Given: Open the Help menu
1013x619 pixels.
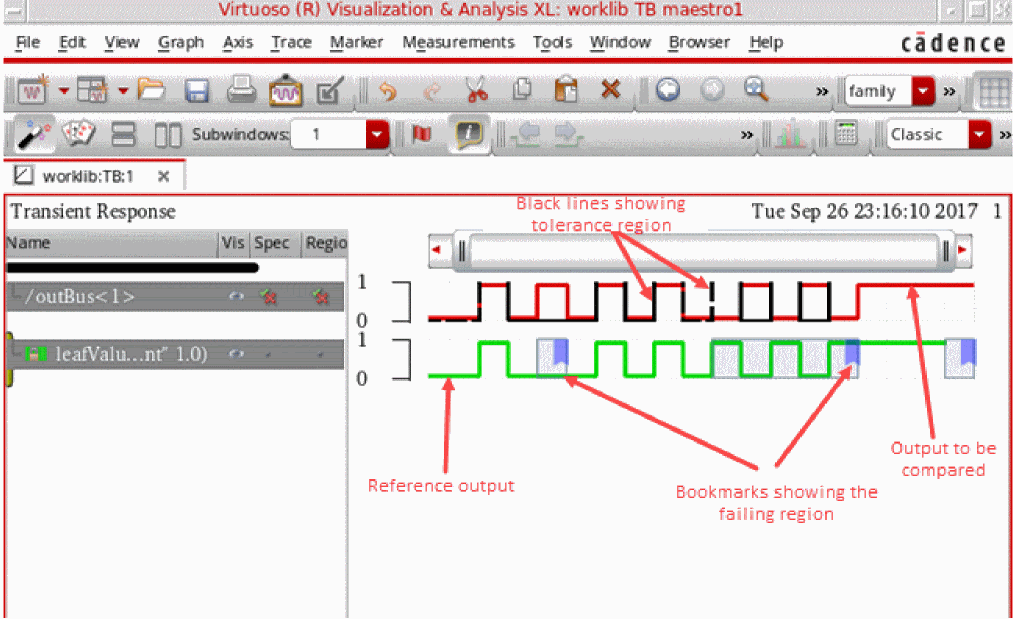Looking at the screenshot, I should [766, 43].
